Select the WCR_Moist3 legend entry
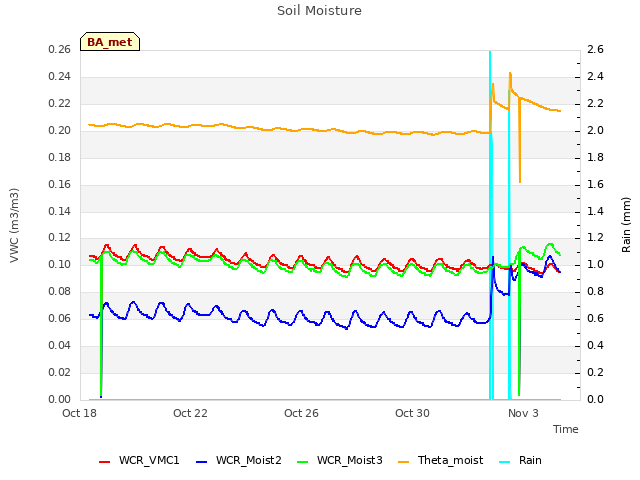Image resolution: width=640 pixels, height=480 pixels. [x=340, y=460]
